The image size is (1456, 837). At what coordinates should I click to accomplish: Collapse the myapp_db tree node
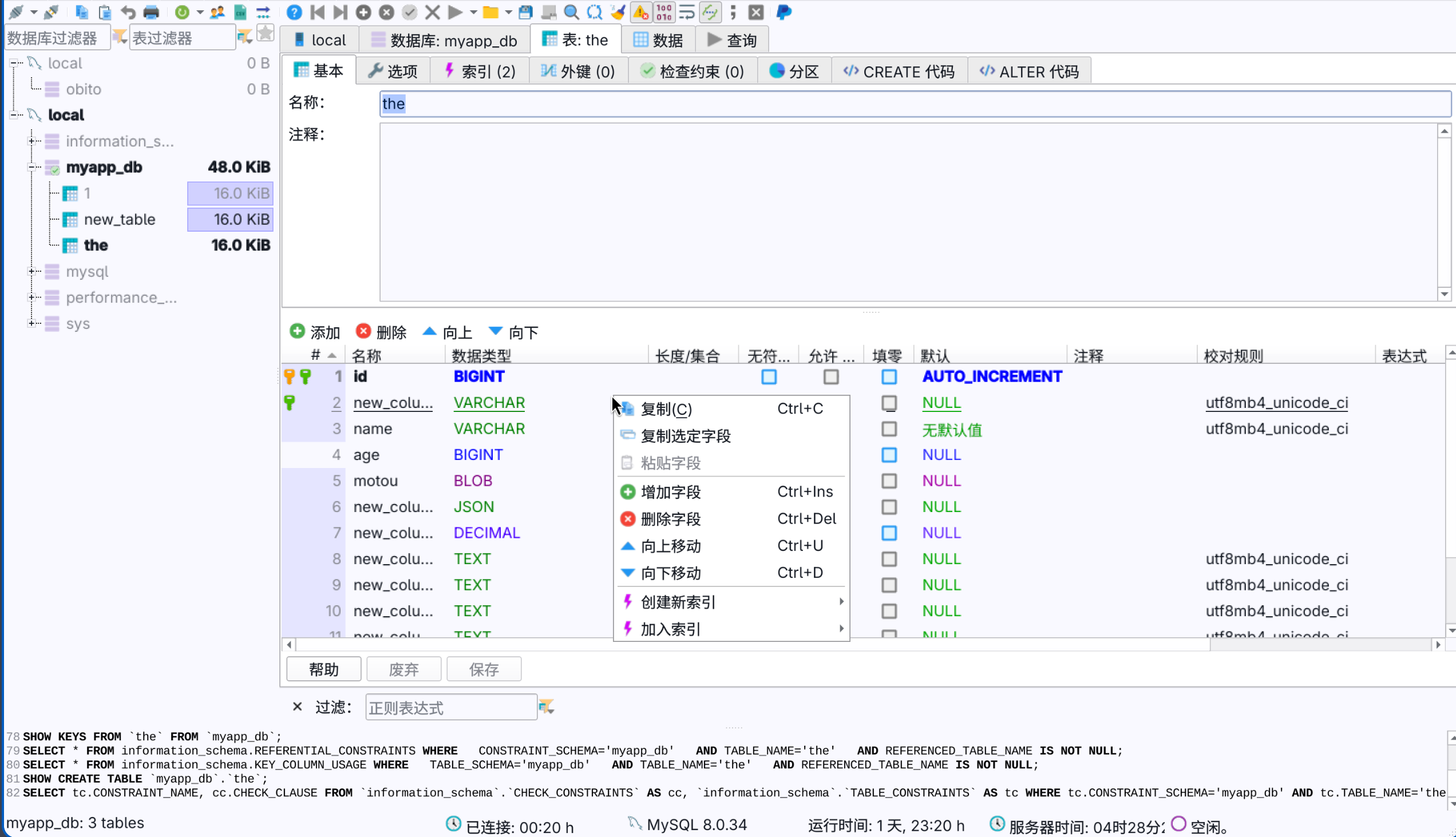tap(32, 167)
